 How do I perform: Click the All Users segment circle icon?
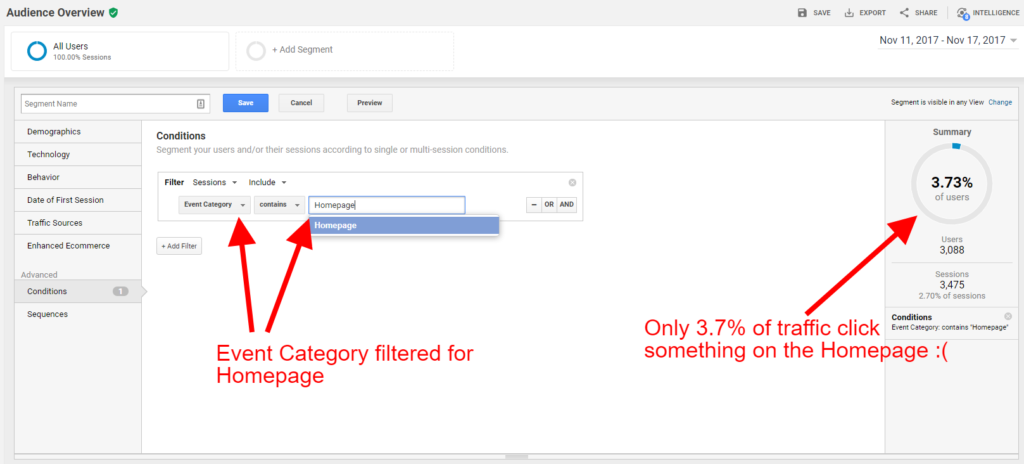[37, 51]
